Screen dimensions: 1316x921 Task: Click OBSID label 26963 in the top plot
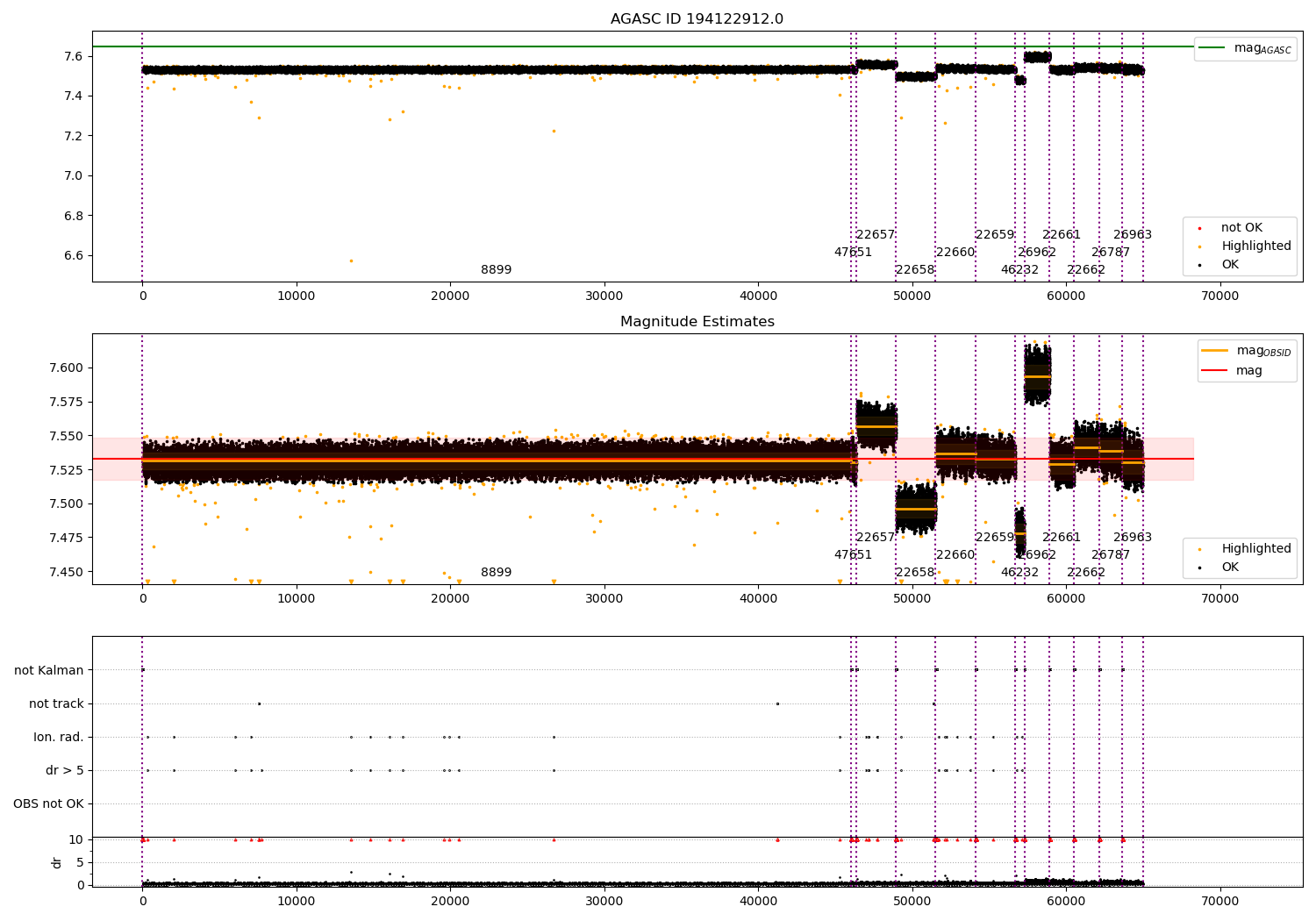1133,235
